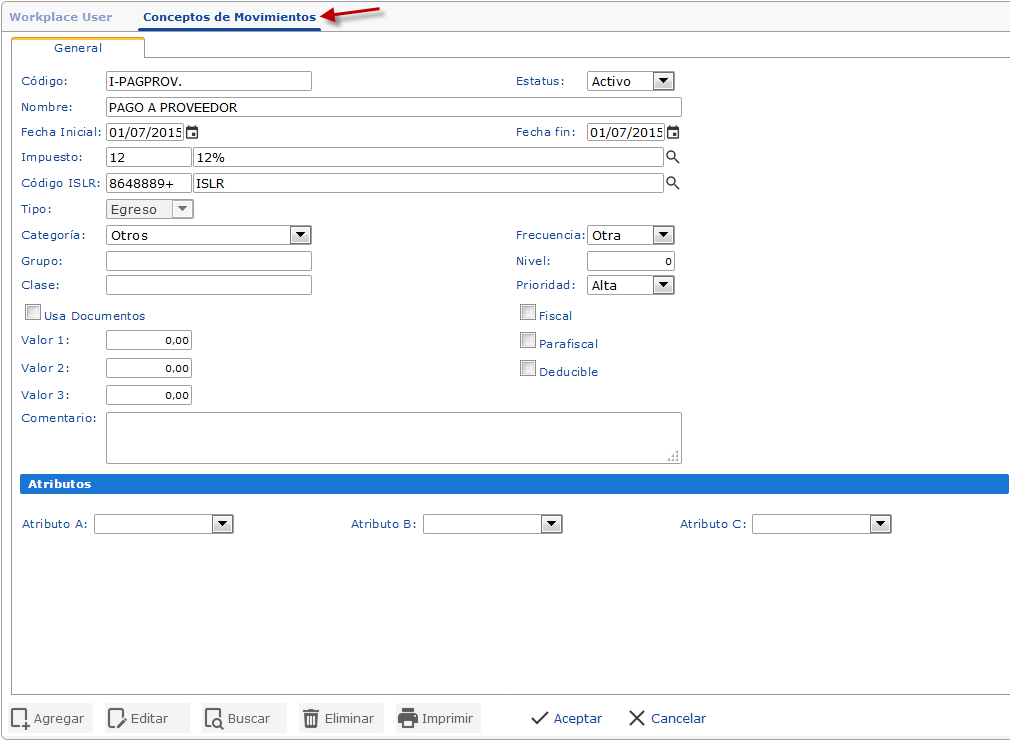The height and width of the screenshot is (741, 1010).
Task: Enable the Usa Documentos checkbox
Action: (33, 313)
